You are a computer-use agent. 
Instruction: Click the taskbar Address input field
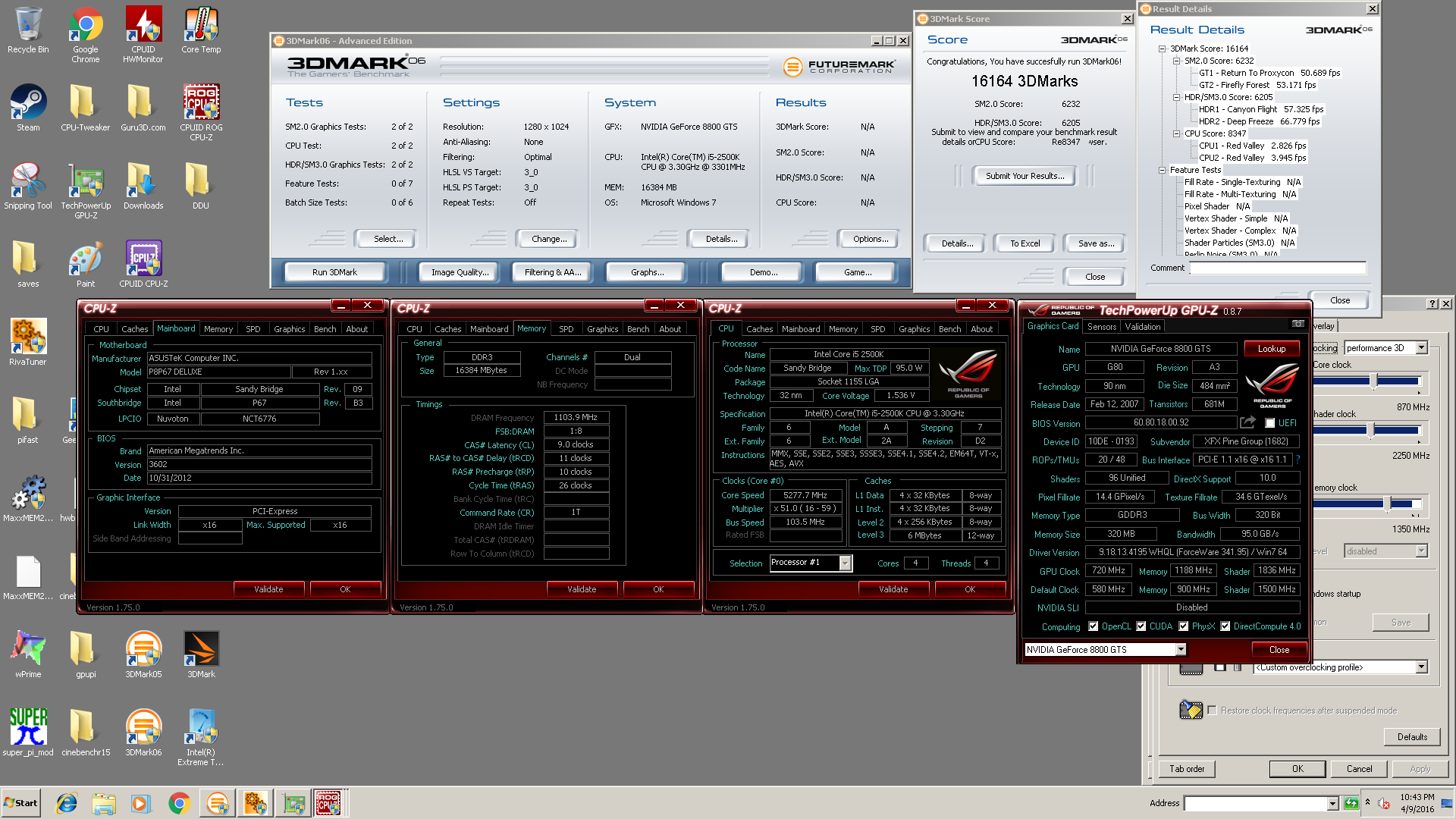point(1256,804)
